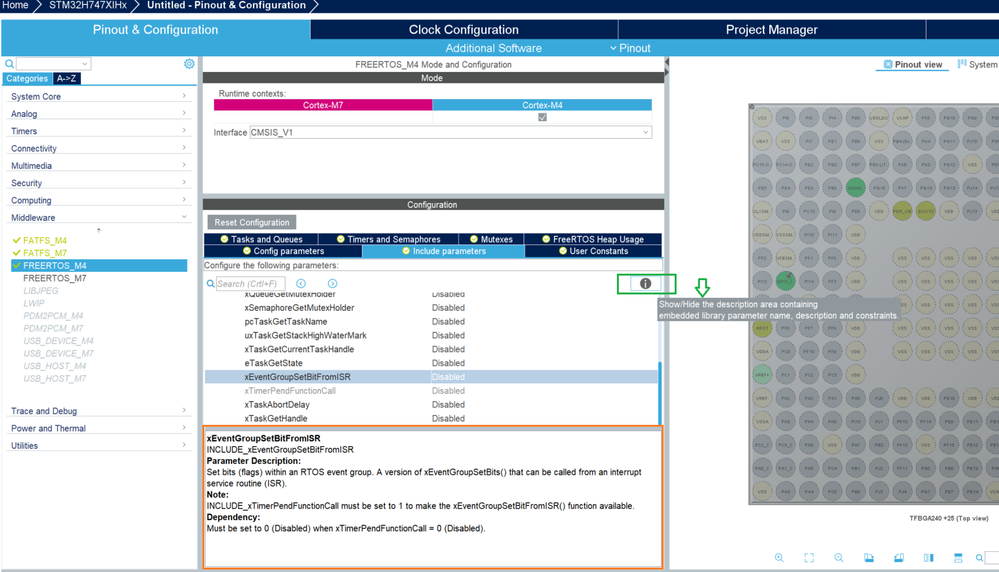Go to previous search result arrow
999x572 pixels.
[x=301, y=283]
